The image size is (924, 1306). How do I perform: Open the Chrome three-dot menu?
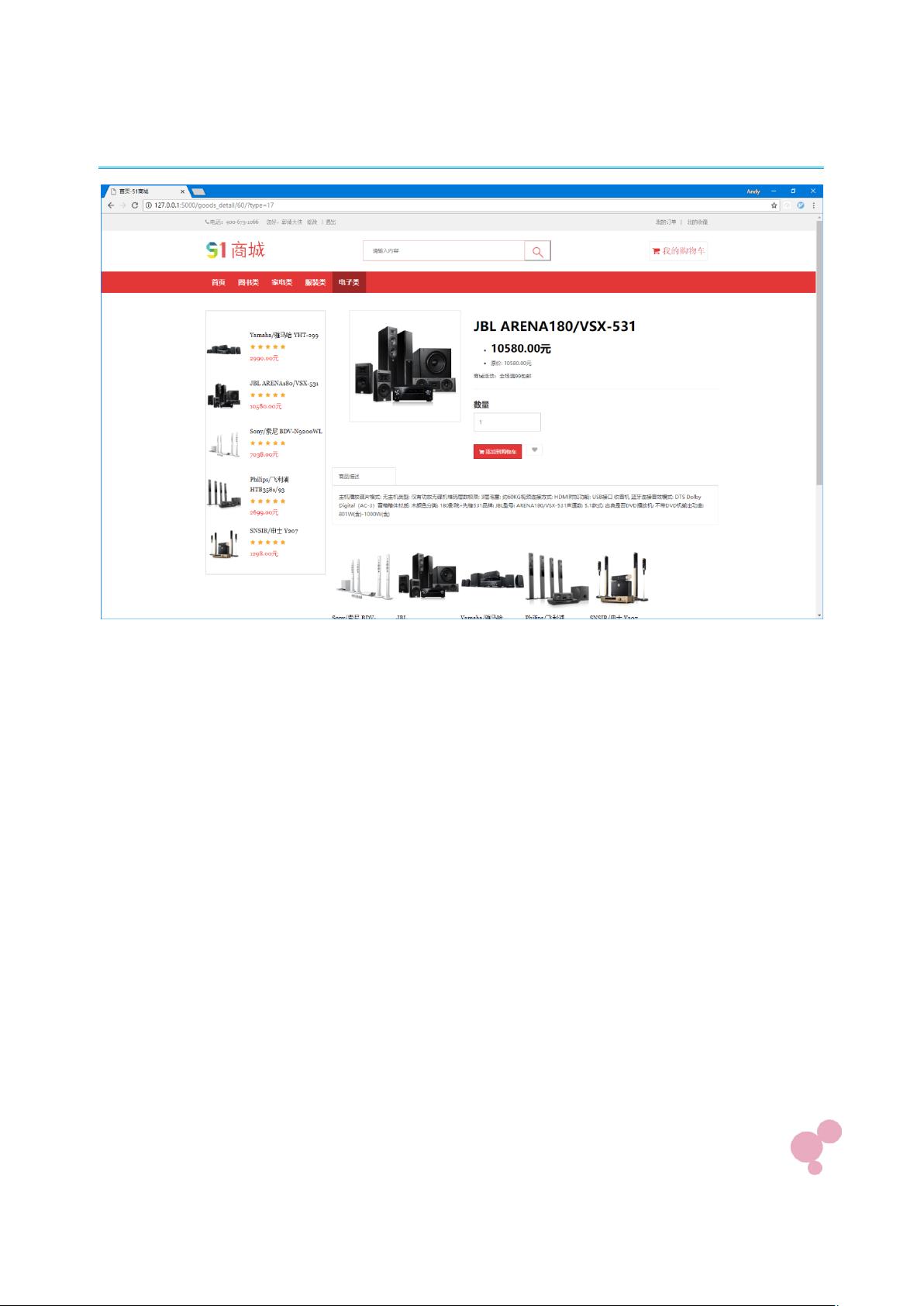click(x=813, y=205)
